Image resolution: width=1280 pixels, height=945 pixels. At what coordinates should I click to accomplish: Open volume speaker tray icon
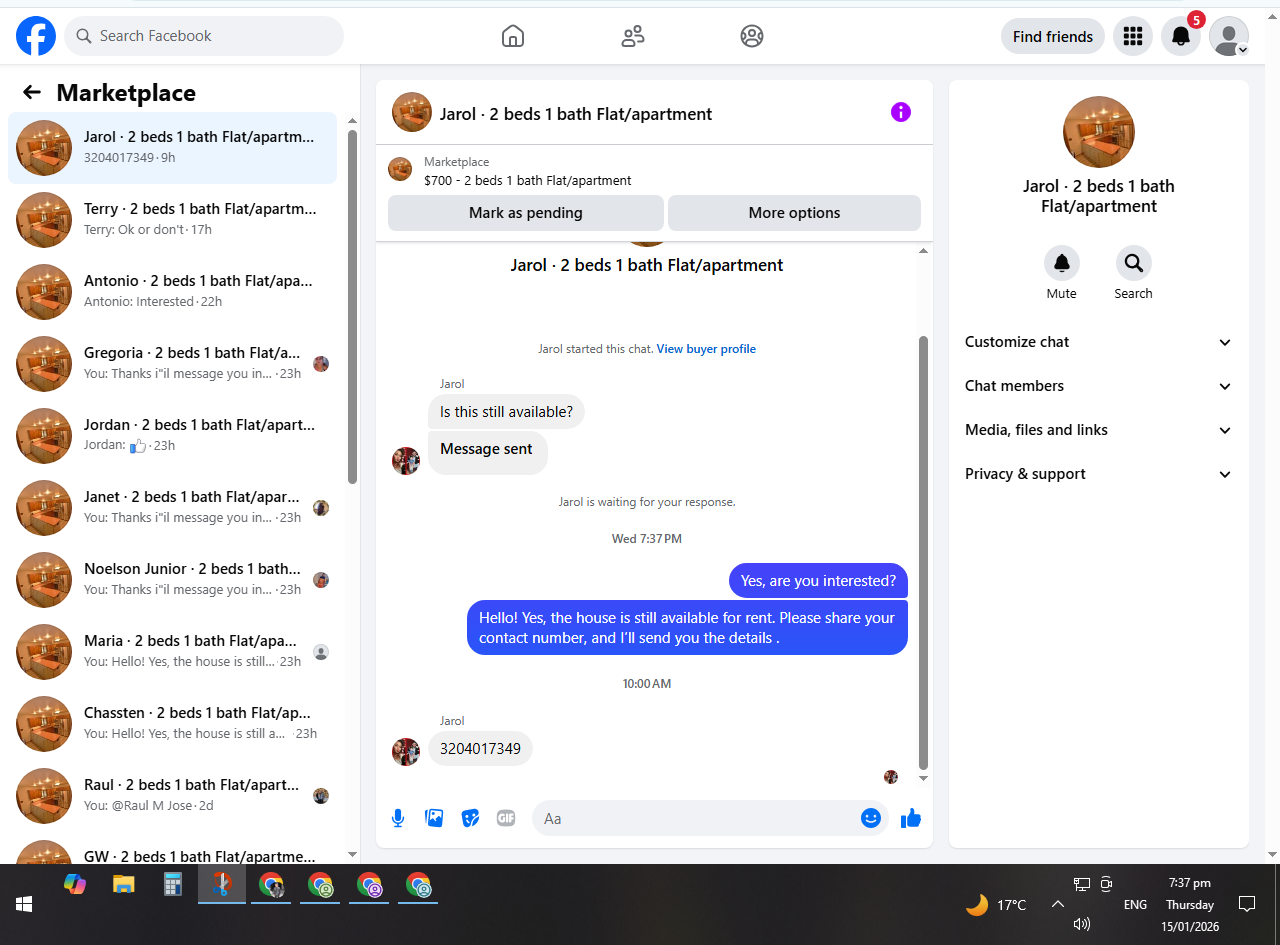pyautogui.click(x=1081, y=924)
